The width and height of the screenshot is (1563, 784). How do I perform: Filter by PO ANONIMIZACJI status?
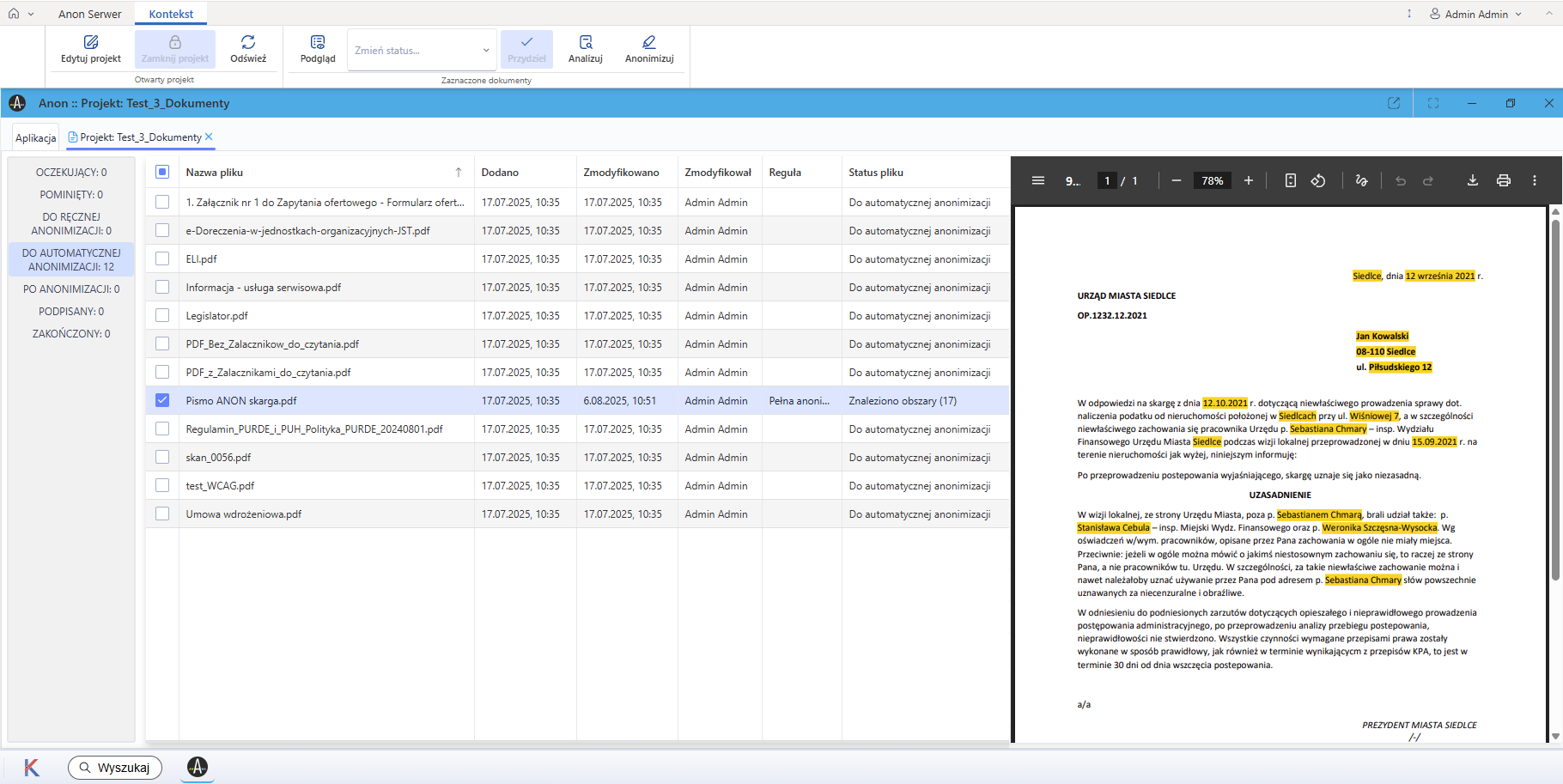71,289
